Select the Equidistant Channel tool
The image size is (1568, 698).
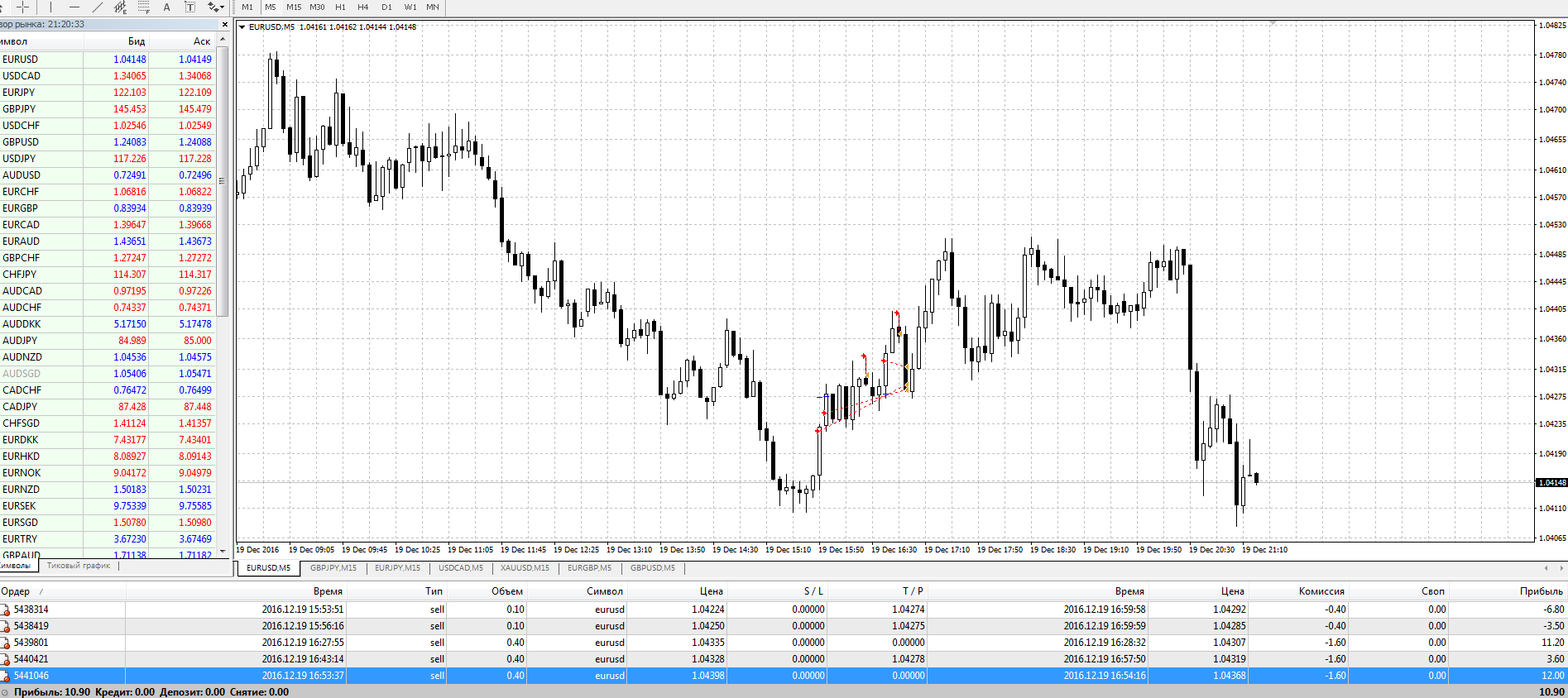(120, 7)
